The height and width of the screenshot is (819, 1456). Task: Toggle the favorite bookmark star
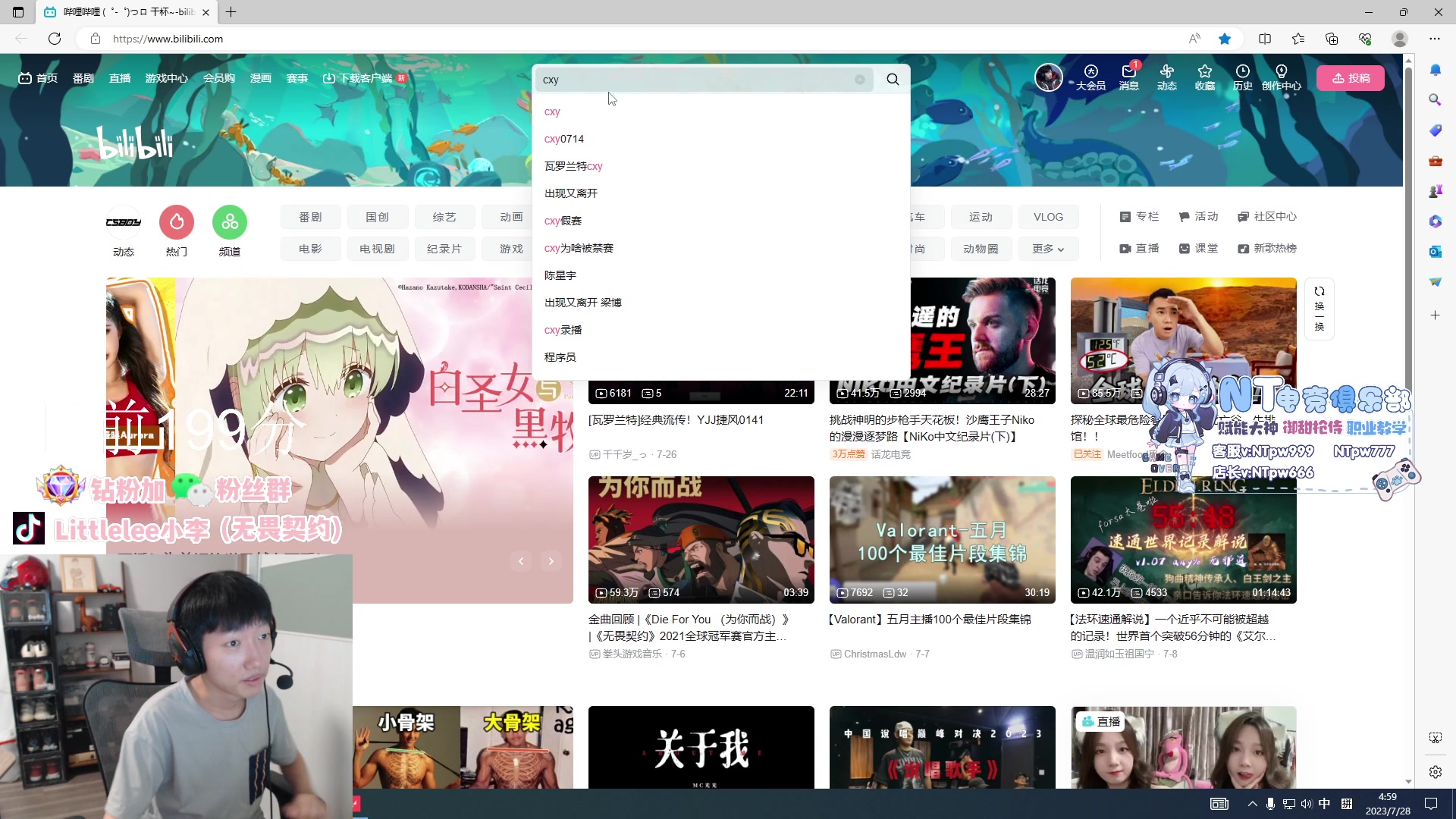click(x=1225, y=39)
